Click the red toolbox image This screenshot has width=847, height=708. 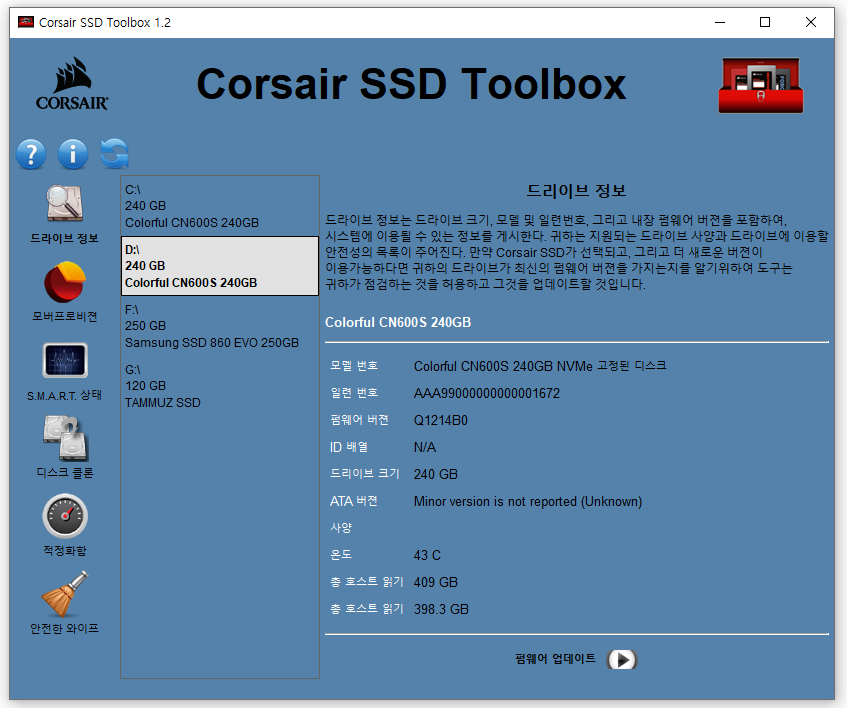[x=761, y=85]
